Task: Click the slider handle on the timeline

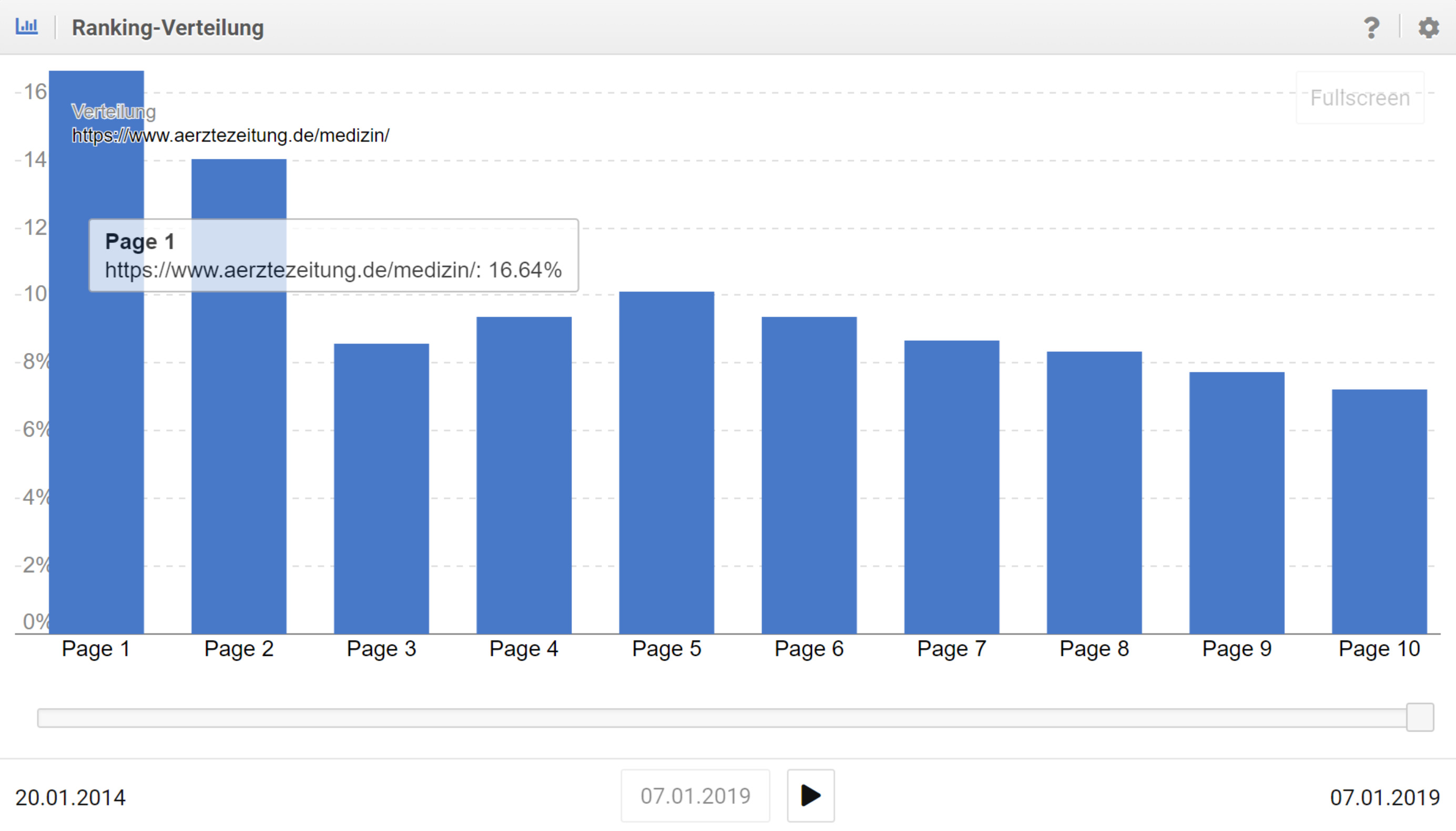Action: (1420, 717)
